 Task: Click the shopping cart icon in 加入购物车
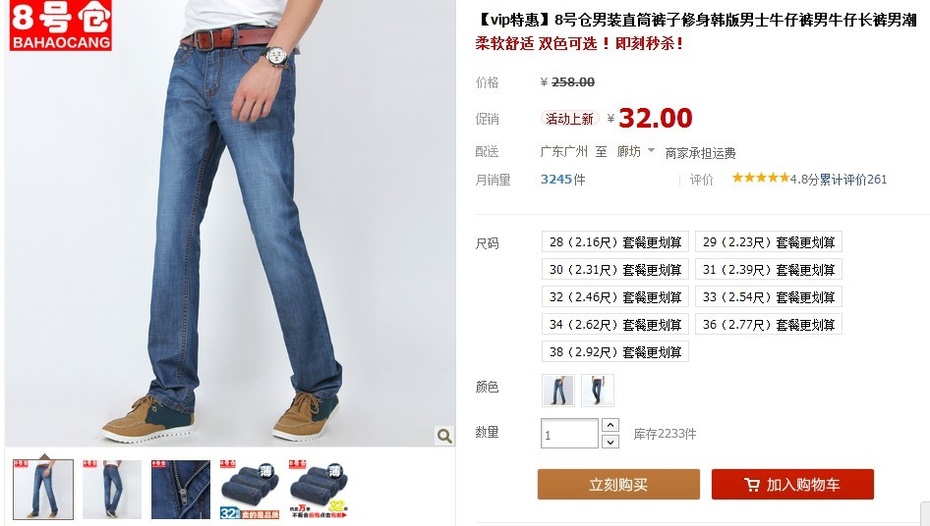(751, 484)
